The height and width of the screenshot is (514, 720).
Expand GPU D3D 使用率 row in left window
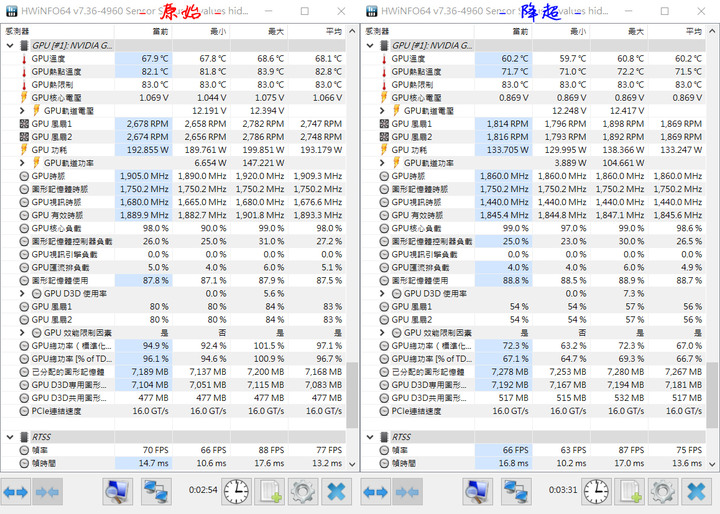point(22,294)
